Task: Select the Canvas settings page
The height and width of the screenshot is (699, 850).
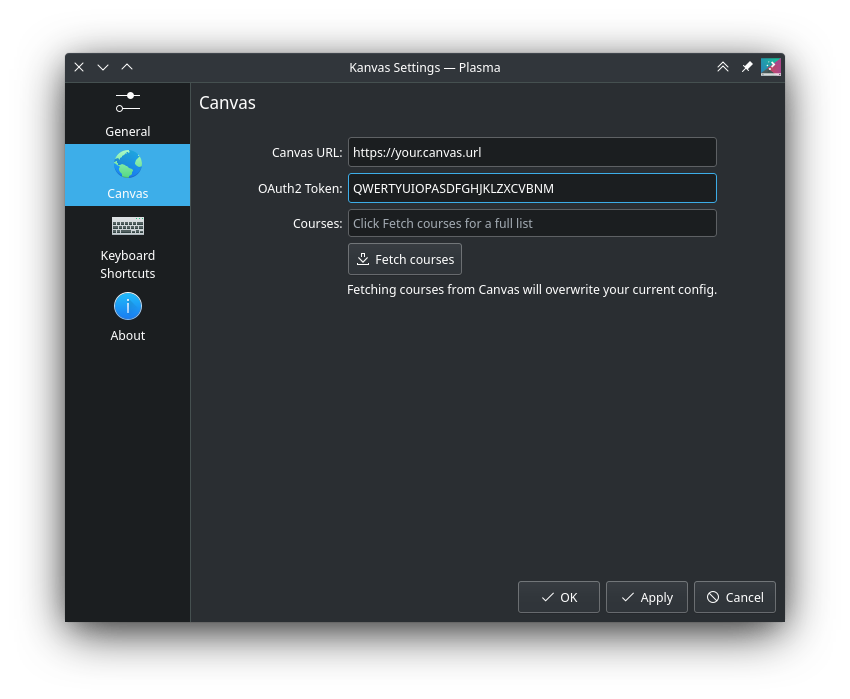Action: point(127,175)
